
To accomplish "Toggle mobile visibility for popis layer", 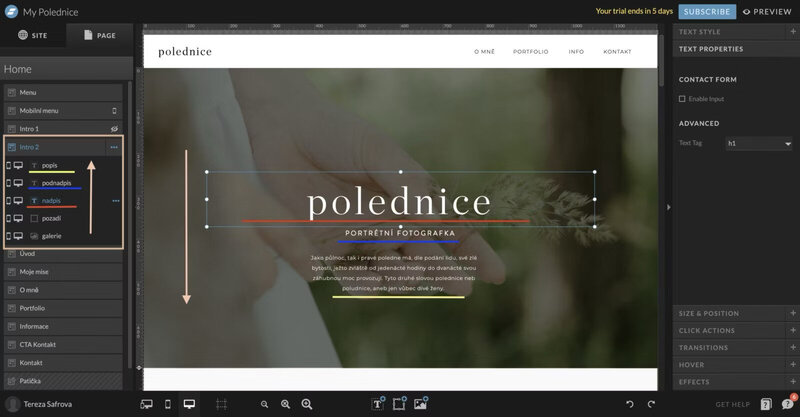I will 9,165.
